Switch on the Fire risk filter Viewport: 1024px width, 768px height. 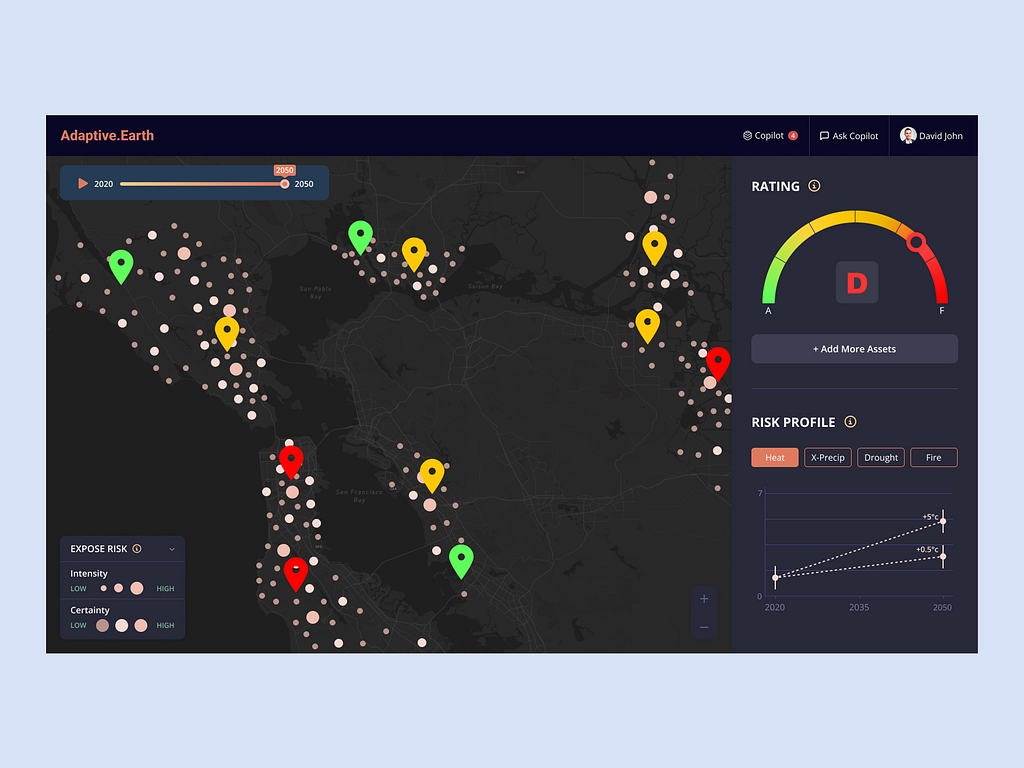point(933,457)
